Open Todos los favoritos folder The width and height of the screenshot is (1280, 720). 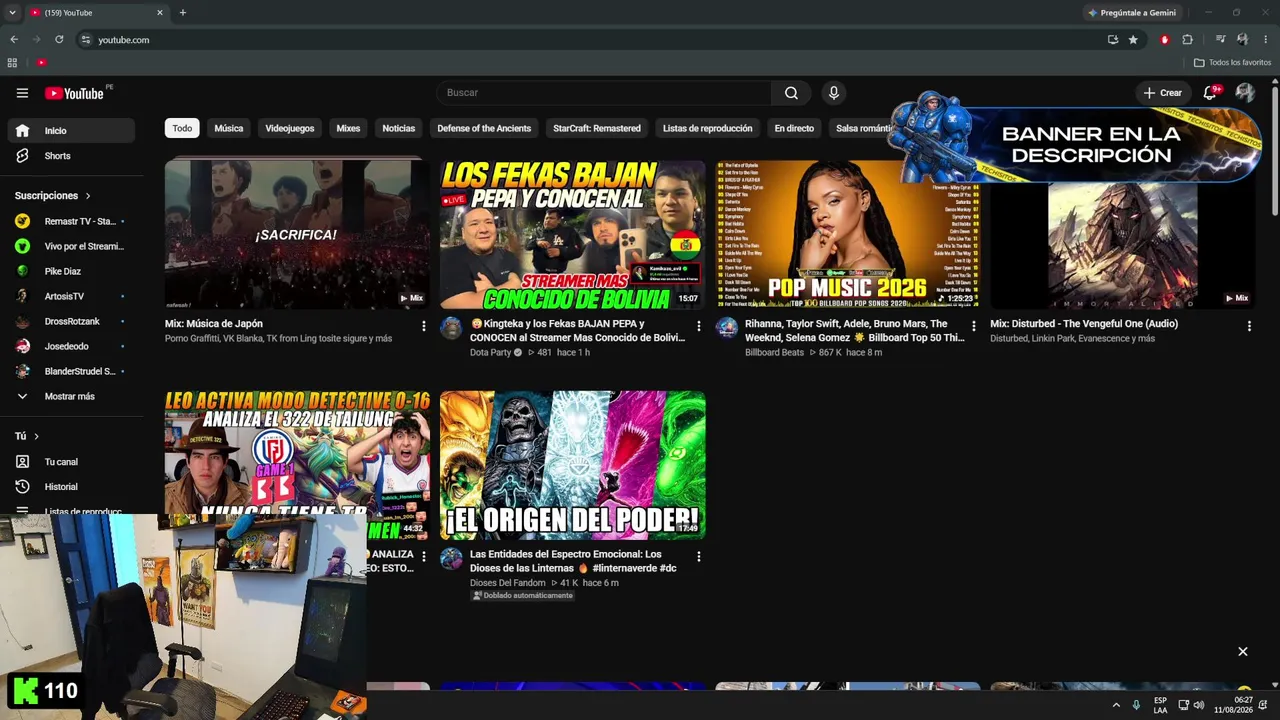(x=1232, y=63)
